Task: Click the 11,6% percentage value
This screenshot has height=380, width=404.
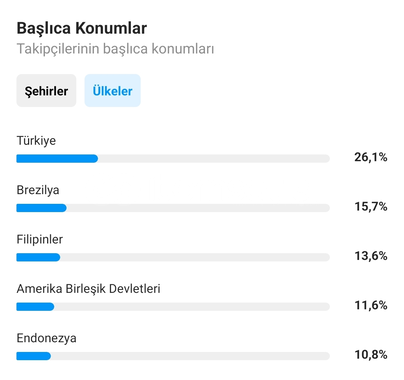Action: pos(371,305)
